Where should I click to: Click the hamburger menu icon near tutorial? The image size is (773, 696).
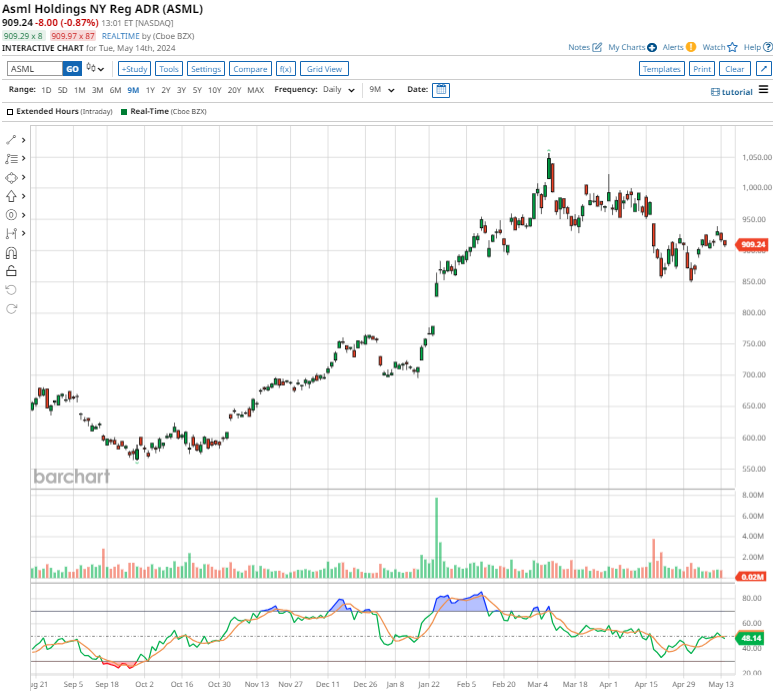point(763,90)
